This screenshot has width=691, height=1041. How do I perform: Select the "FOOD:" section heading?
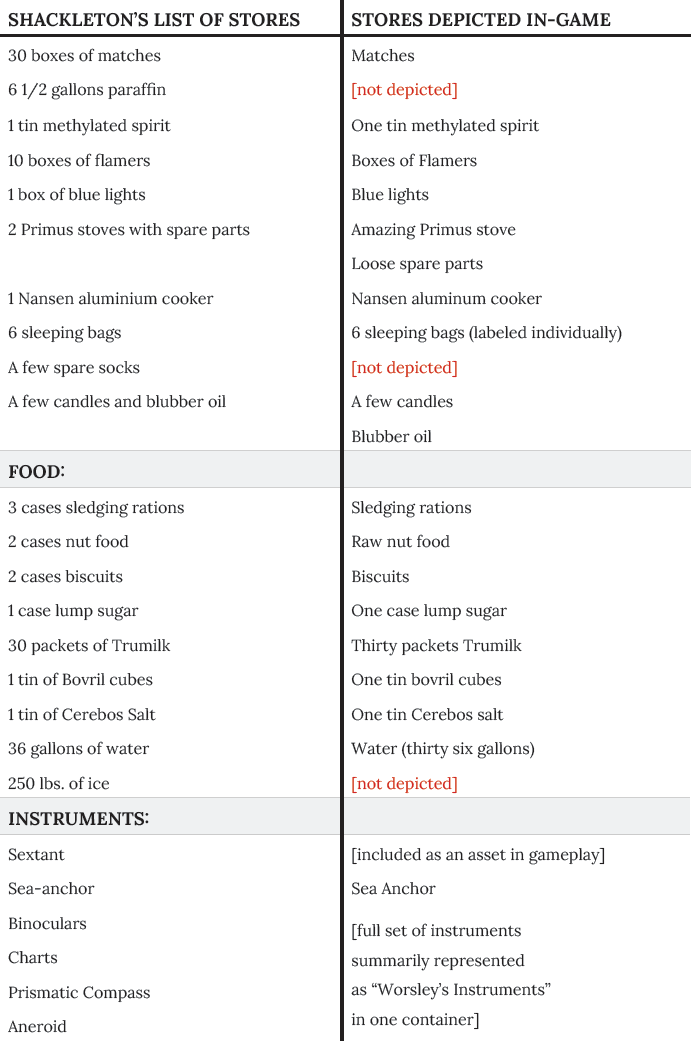click(36, 471)
